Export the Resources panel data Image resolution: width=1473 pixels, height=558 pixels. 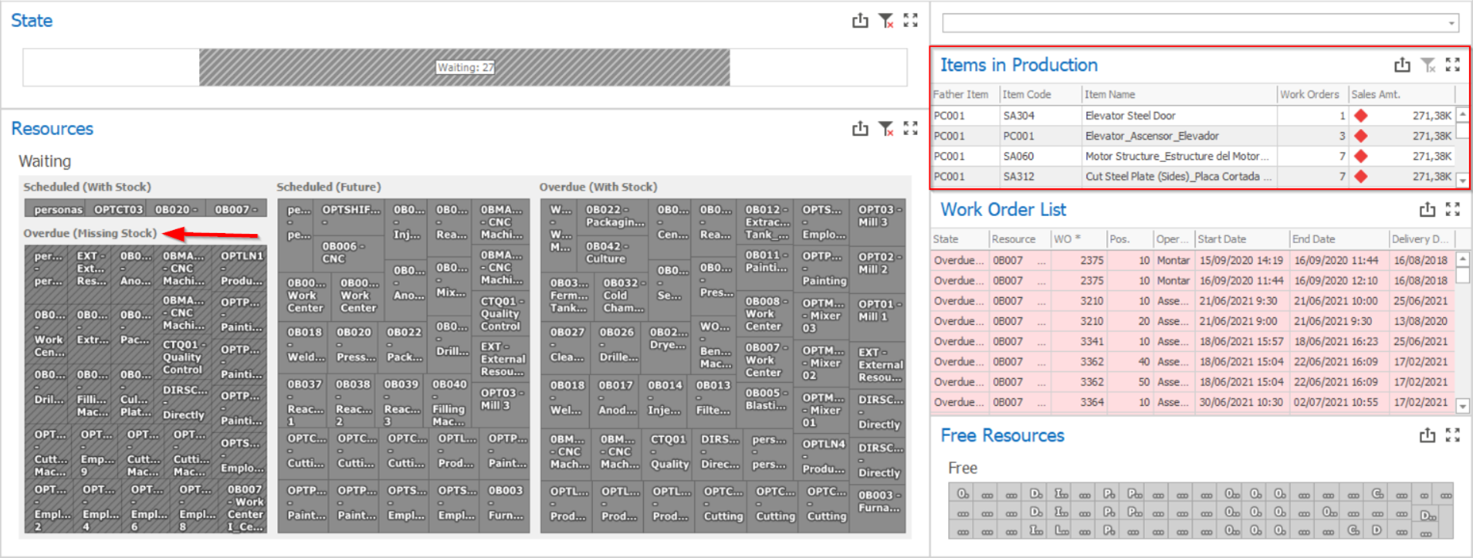pyautogui.click(x=860, y=128)
